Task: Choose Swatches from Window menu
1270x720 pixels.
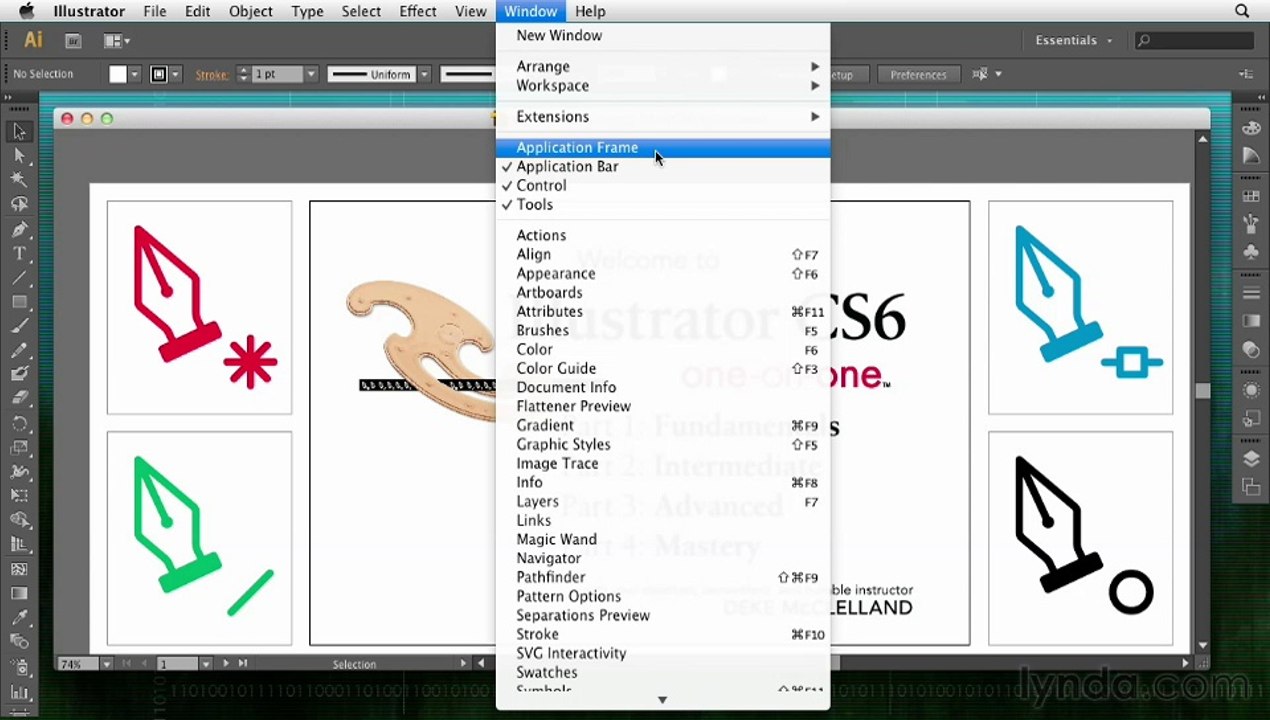Action: click(x=662, y=672)
